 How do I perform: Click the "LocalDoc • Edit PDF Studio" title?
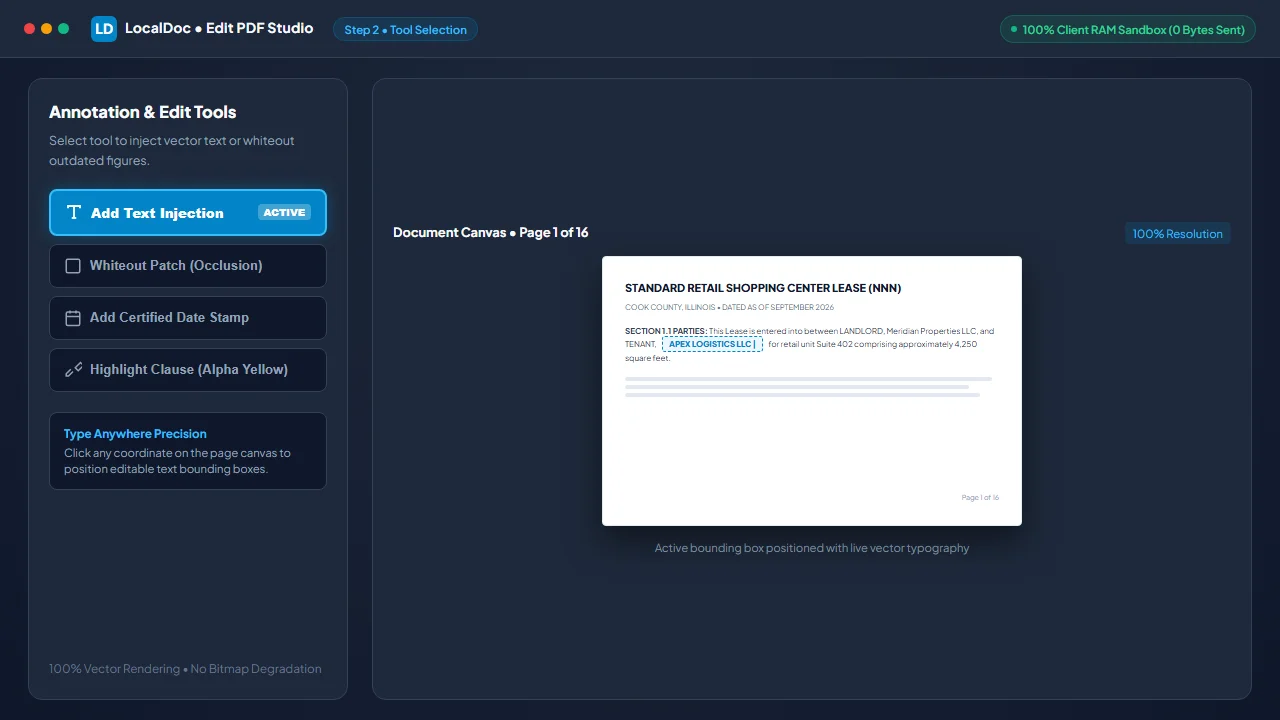click(x=219, y=29)
